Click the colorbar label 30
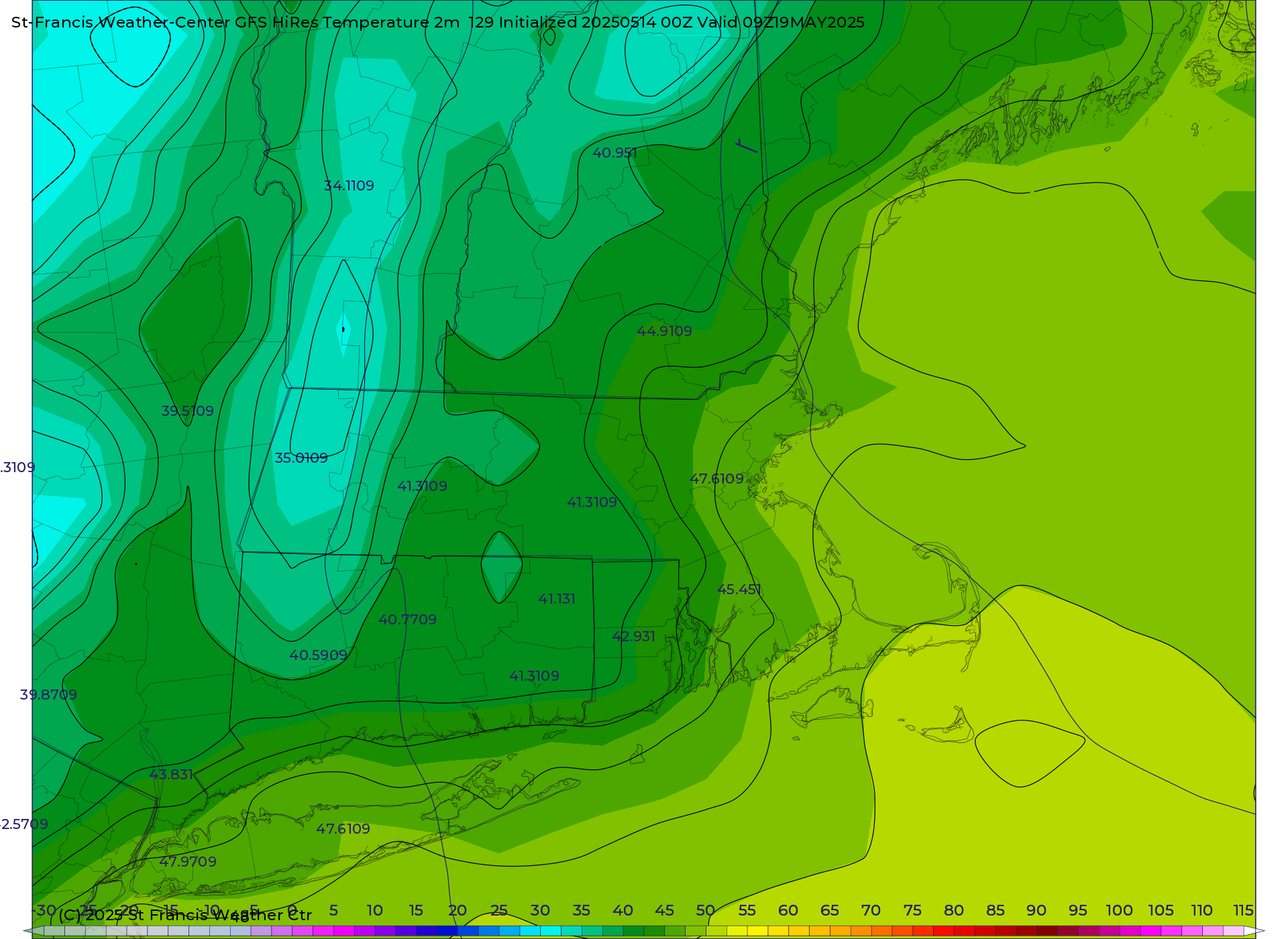The width and height of the screenshot is (1288, 939). pos(540,911)
